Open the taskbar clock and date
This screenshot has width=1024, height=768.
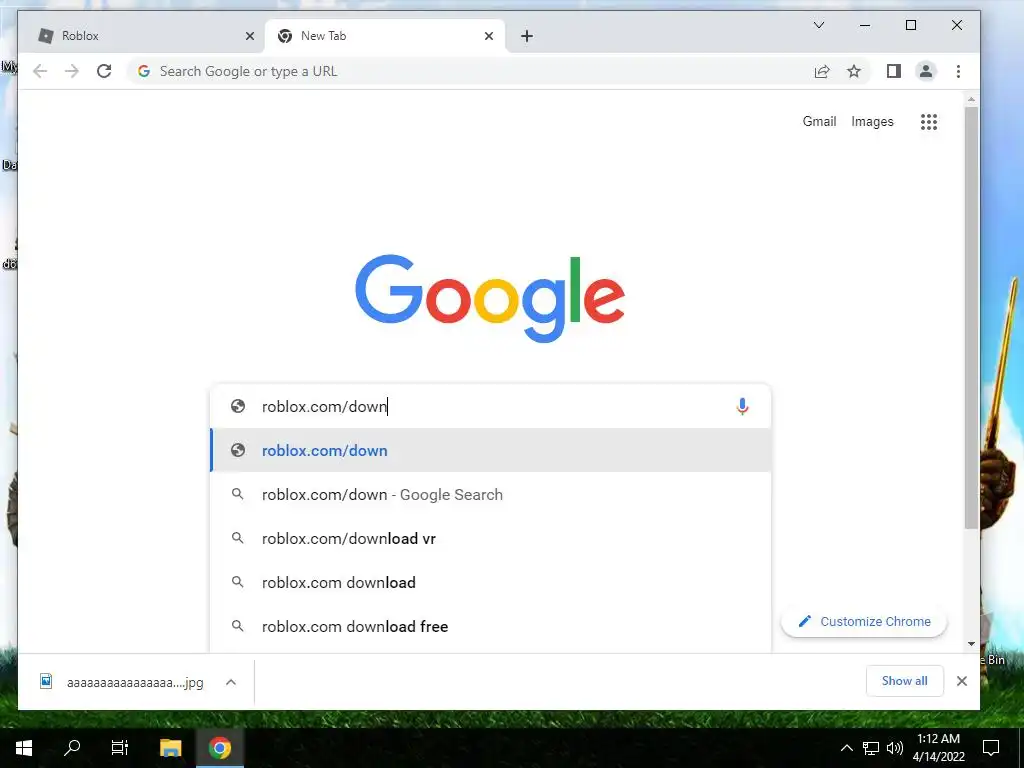pyautogui.click(x=938, y=748)
